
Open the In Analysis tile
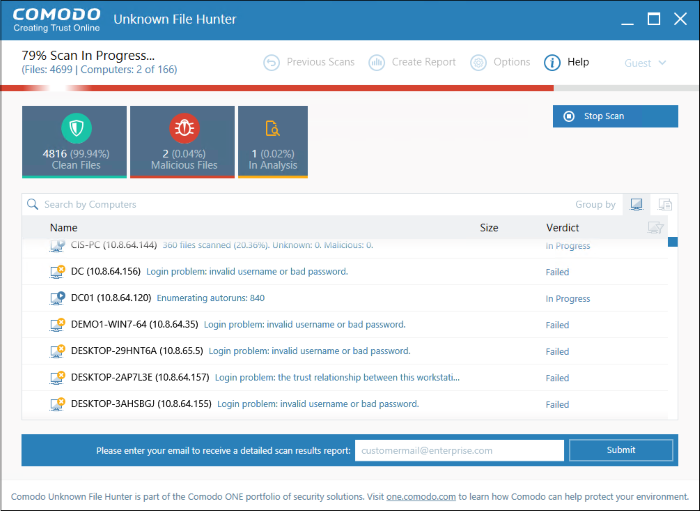tap(273, 142)
